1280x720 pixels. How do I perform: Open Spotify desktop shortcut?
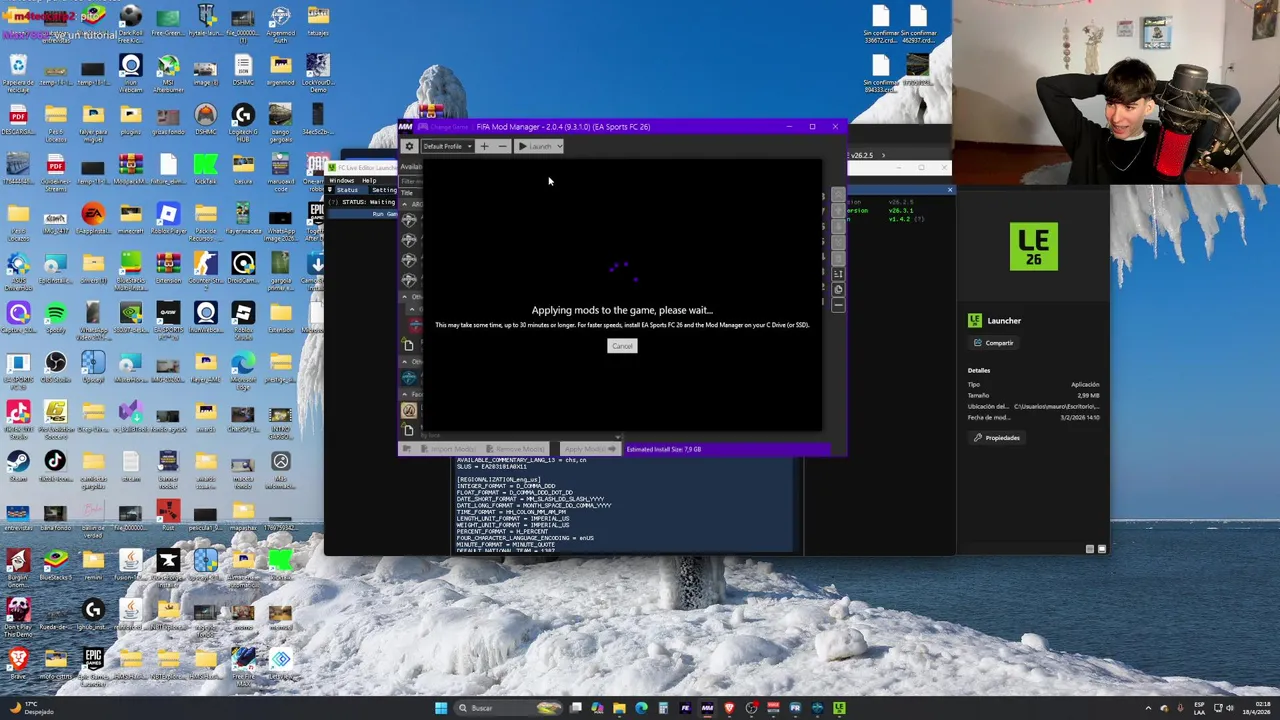coord(55,320)
